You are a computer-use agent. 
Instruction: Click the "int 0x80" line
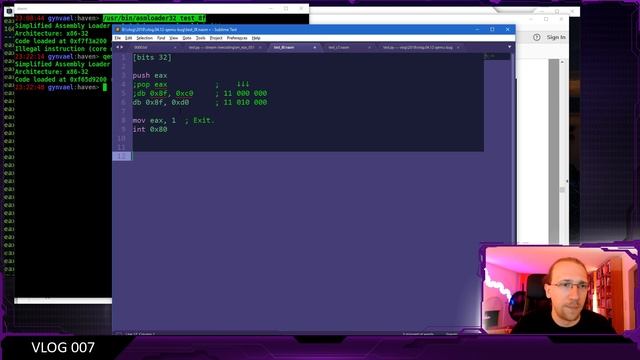[150, 129]
